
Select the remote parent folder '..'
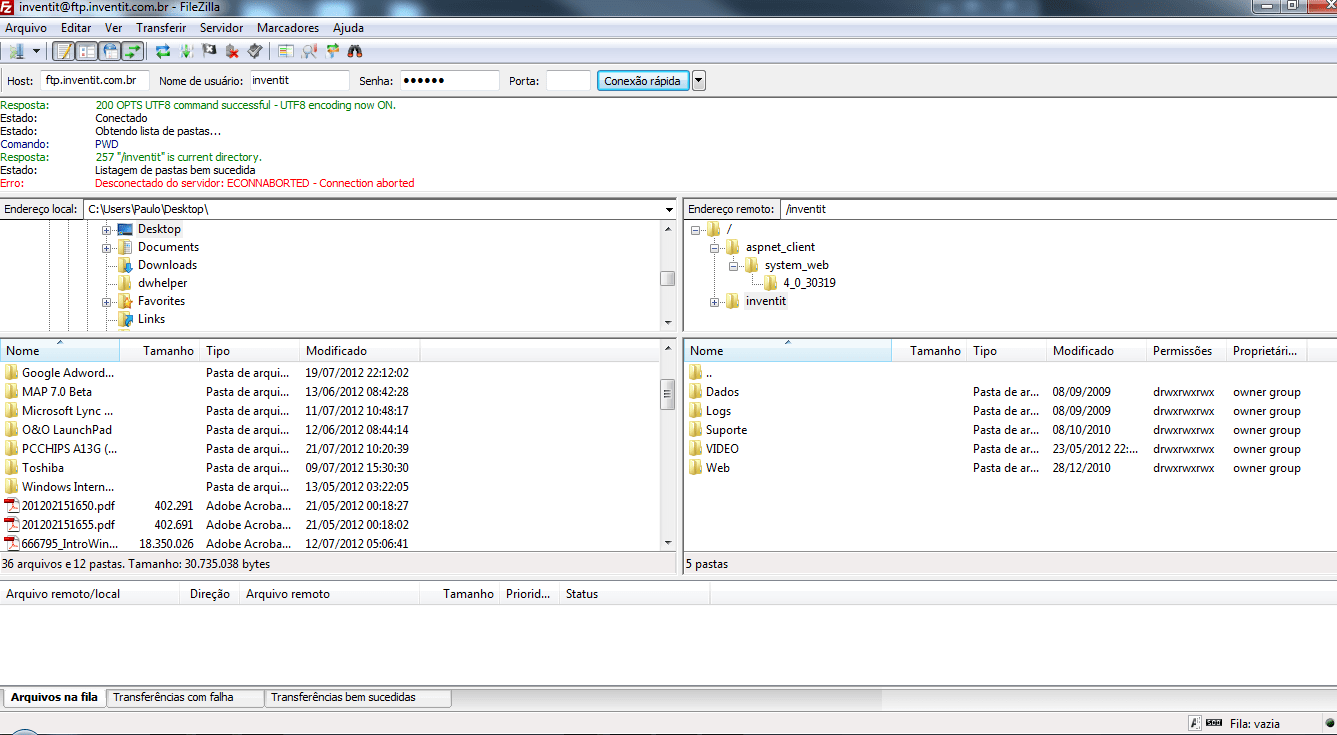pos(709,373)
